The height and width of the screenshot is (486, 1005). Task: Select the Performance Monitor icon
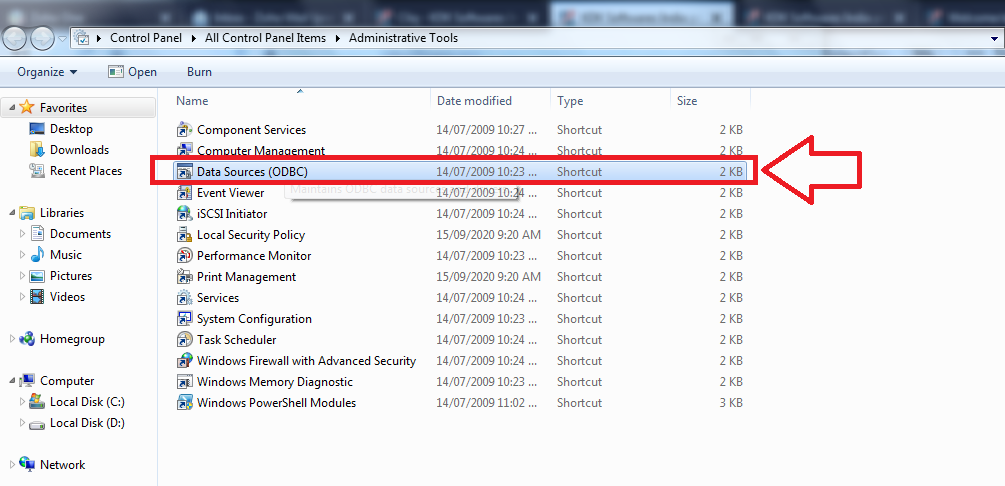click(185, 256)
